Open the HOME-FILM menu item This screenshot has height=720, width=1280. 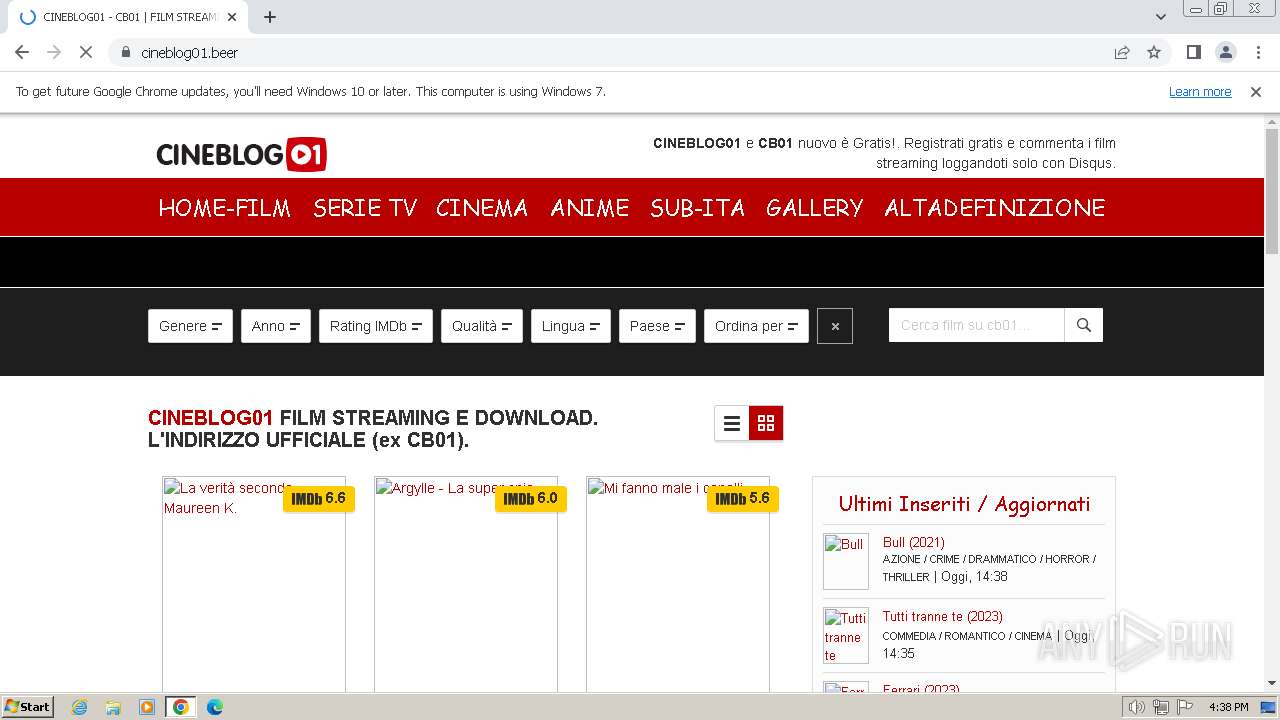tap(225, 208)
